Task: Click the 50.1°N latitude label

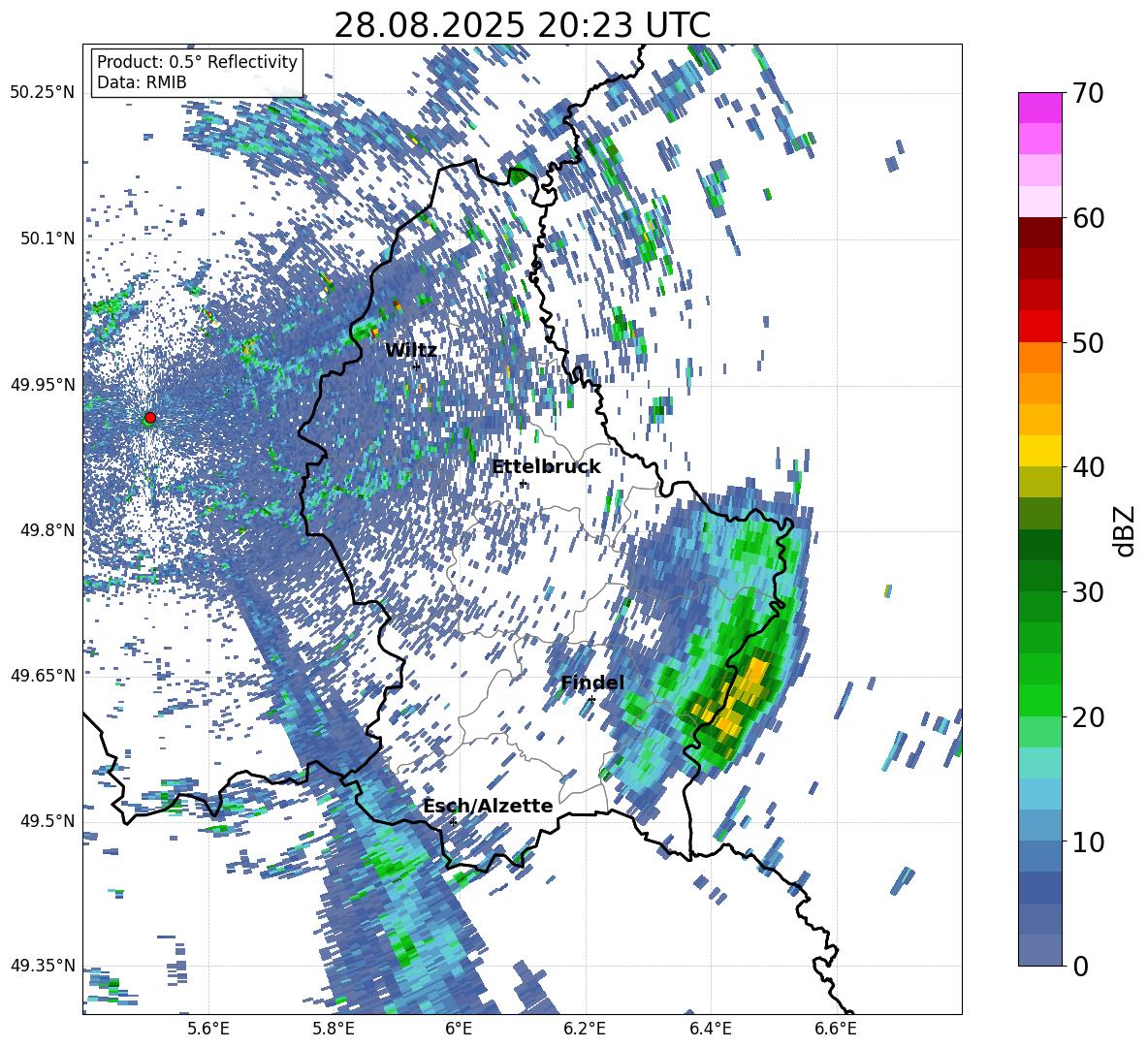Action: 48,238
